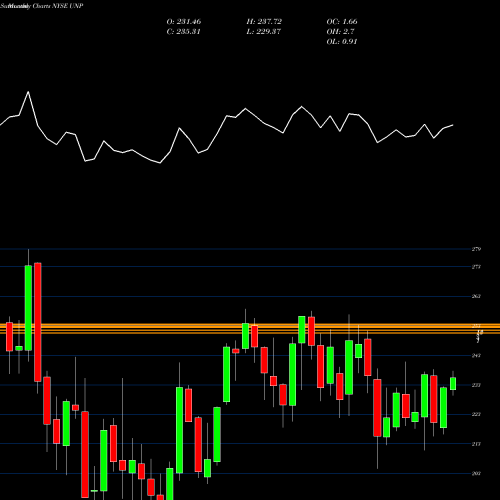Click the low price value L: 229.37
This screenshot has width=500, height=500.
point(264,32)
